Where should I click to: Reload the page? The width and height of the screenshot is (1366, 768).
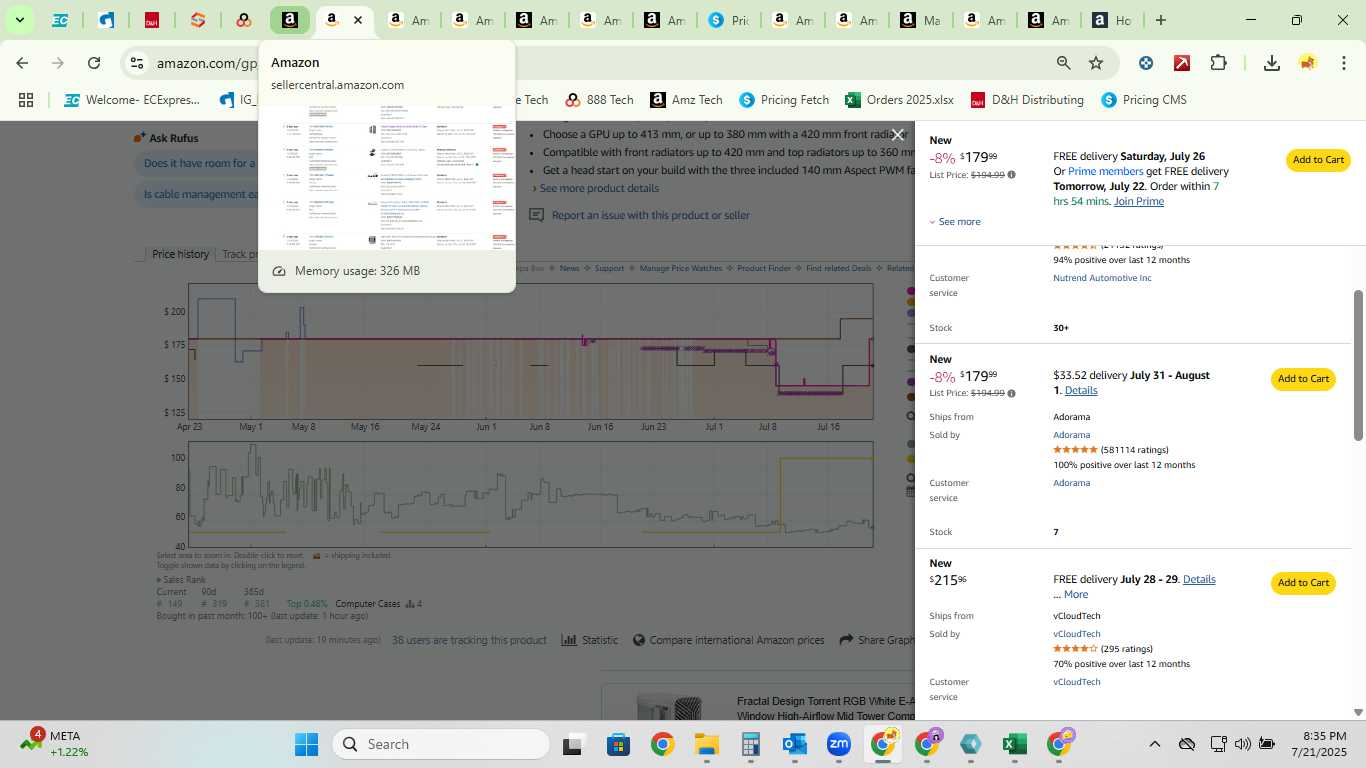(x=94, y=63)
